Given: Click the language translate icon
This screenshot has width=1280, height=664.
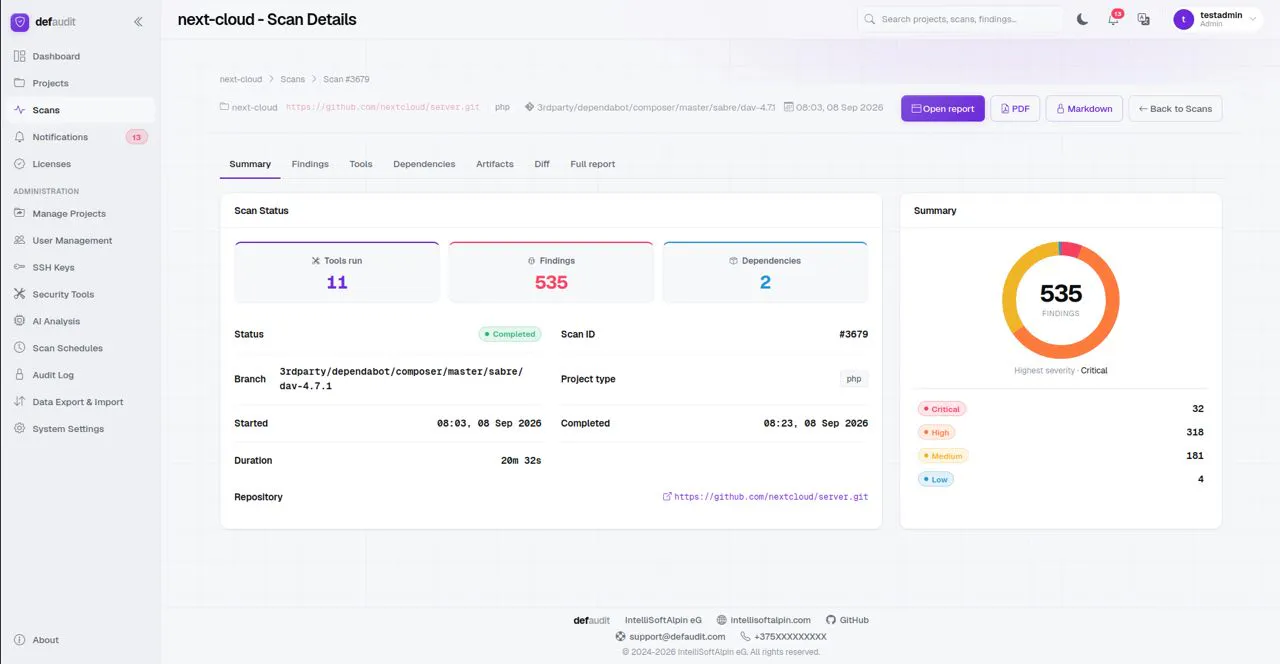Looking at the screenshot, I should pyautogui.click(x=1143, y=19).
